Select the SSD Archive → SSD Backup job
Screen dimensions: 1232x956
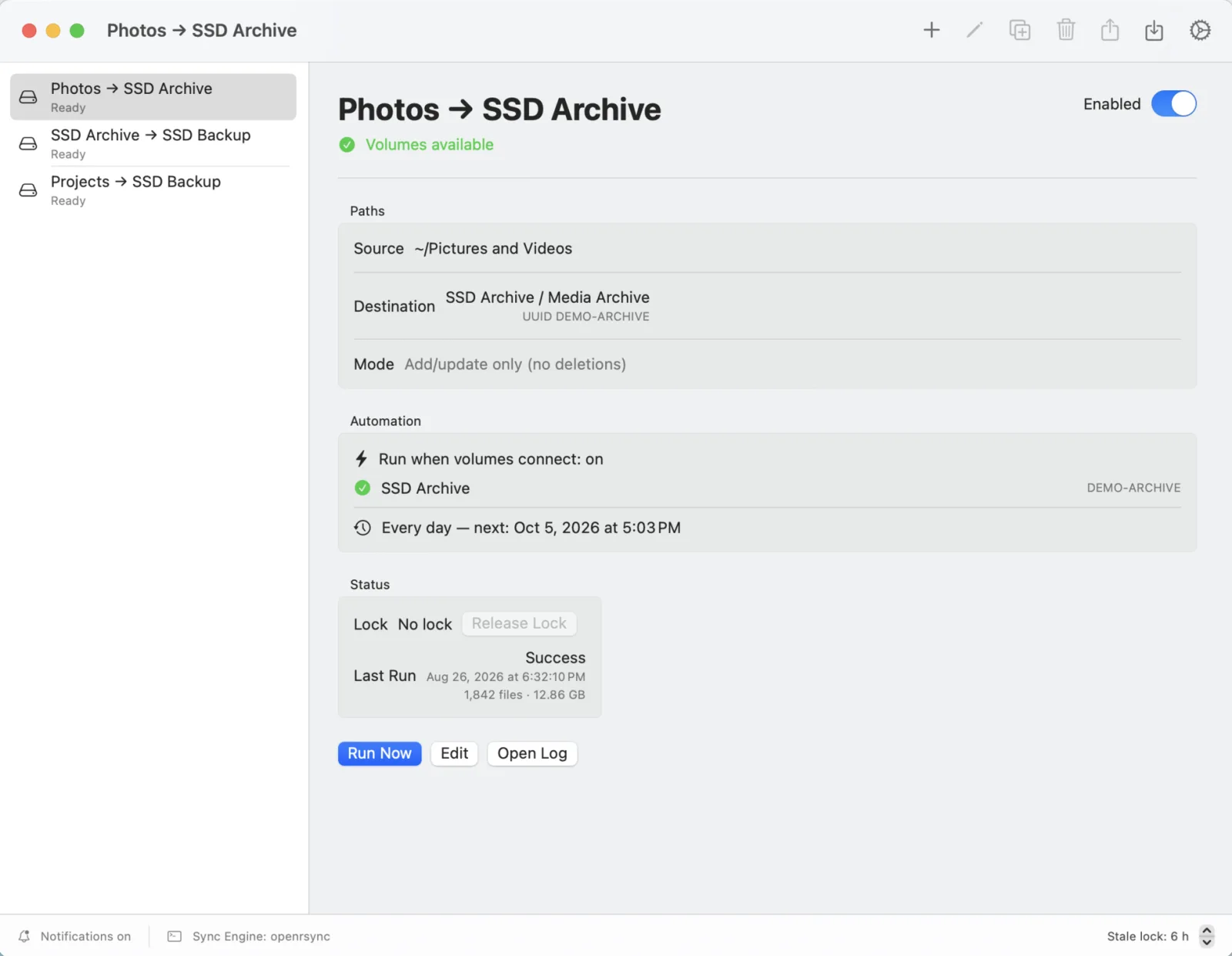coord(153,143)
